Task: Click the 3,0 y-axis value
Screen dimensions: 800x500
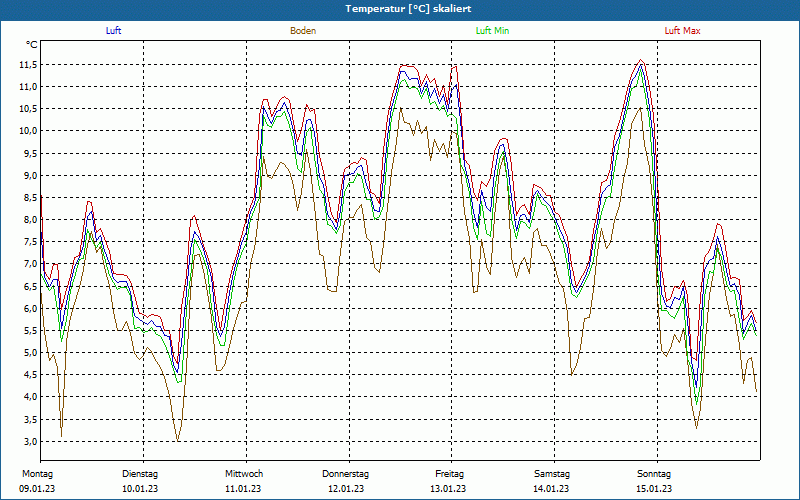Action: tap(30, 441)
